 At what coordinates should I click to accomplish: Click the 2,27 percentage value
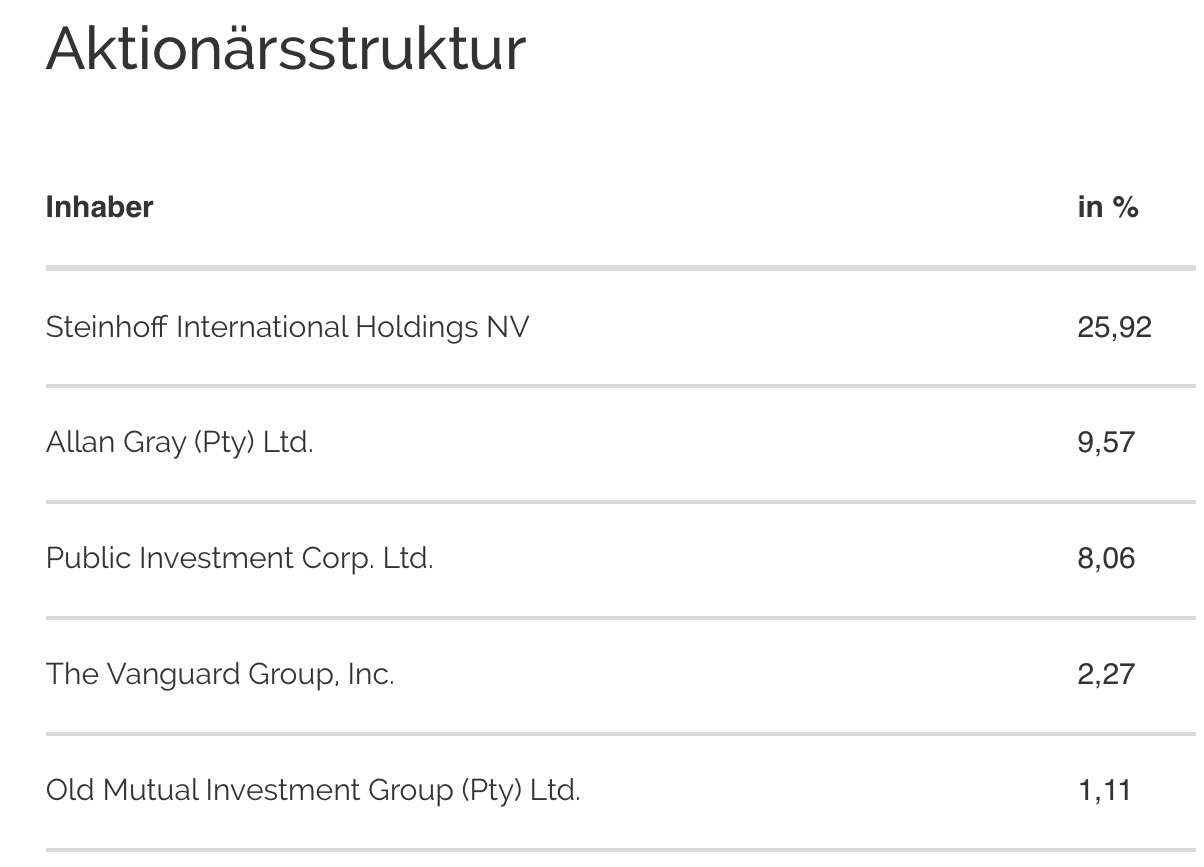[x=1106, y=674]
